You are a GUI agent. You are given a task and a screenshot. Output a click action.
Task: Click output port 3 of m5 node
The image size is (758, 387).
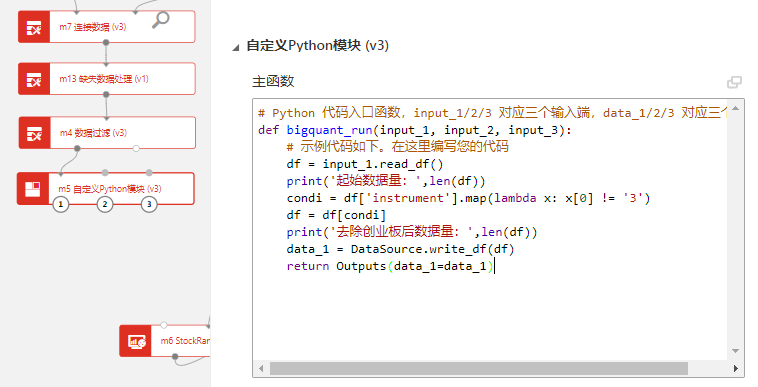pos(149,204)
